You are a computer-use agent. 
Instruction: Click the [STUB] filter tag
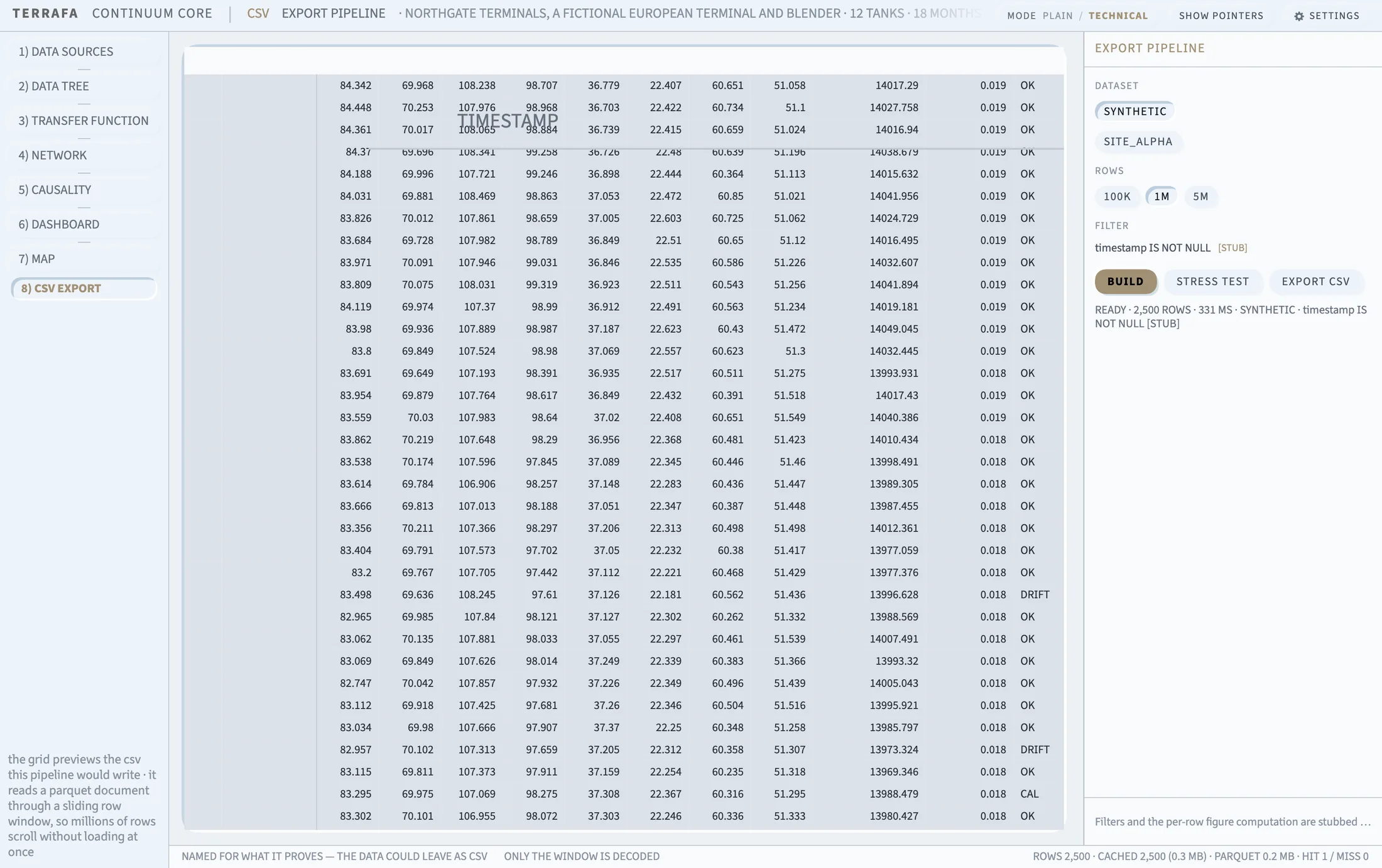coord(1232,247)
